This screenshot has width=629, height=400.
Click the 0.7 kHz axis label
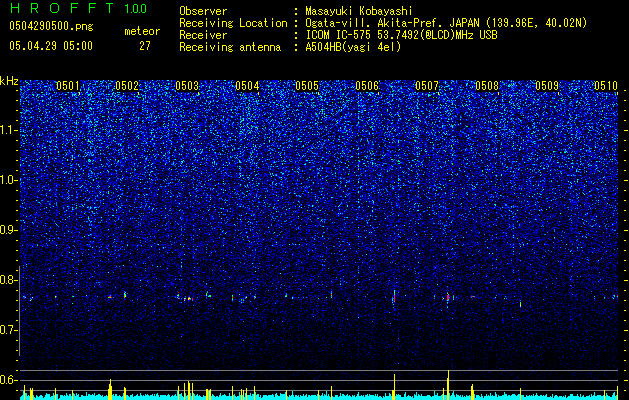click(9, 330)
